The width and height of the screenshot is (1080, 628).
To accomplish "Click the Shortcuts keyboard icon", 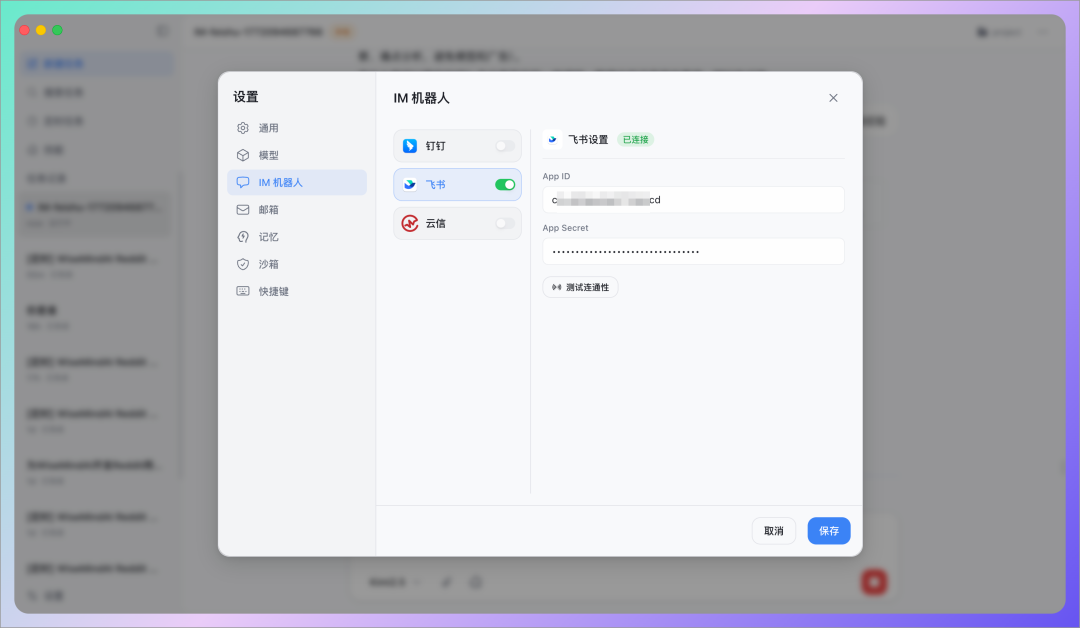I will coord(243,291).
